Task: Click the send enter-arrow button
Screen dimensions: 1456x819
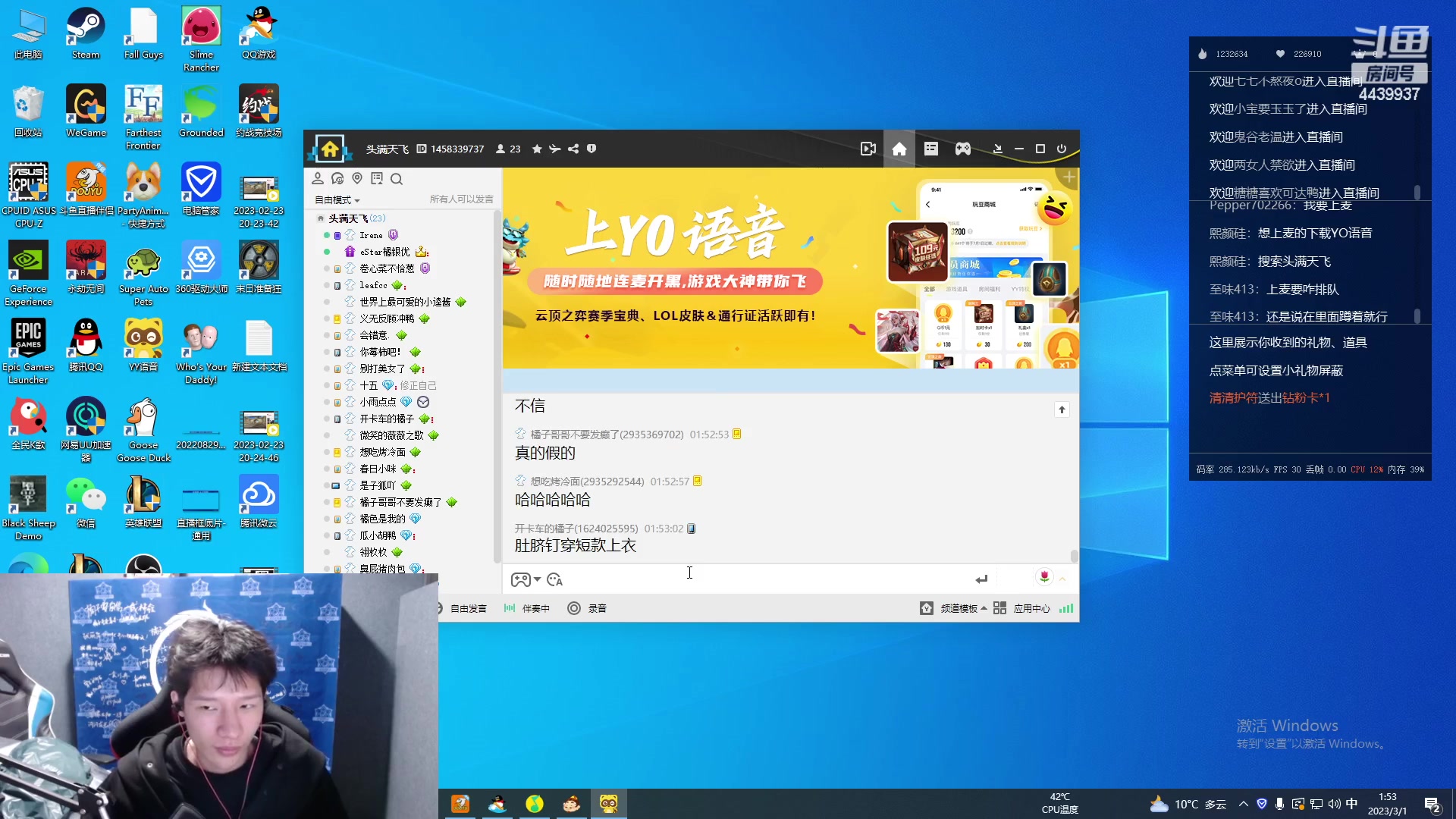Action: coord(981,579)
